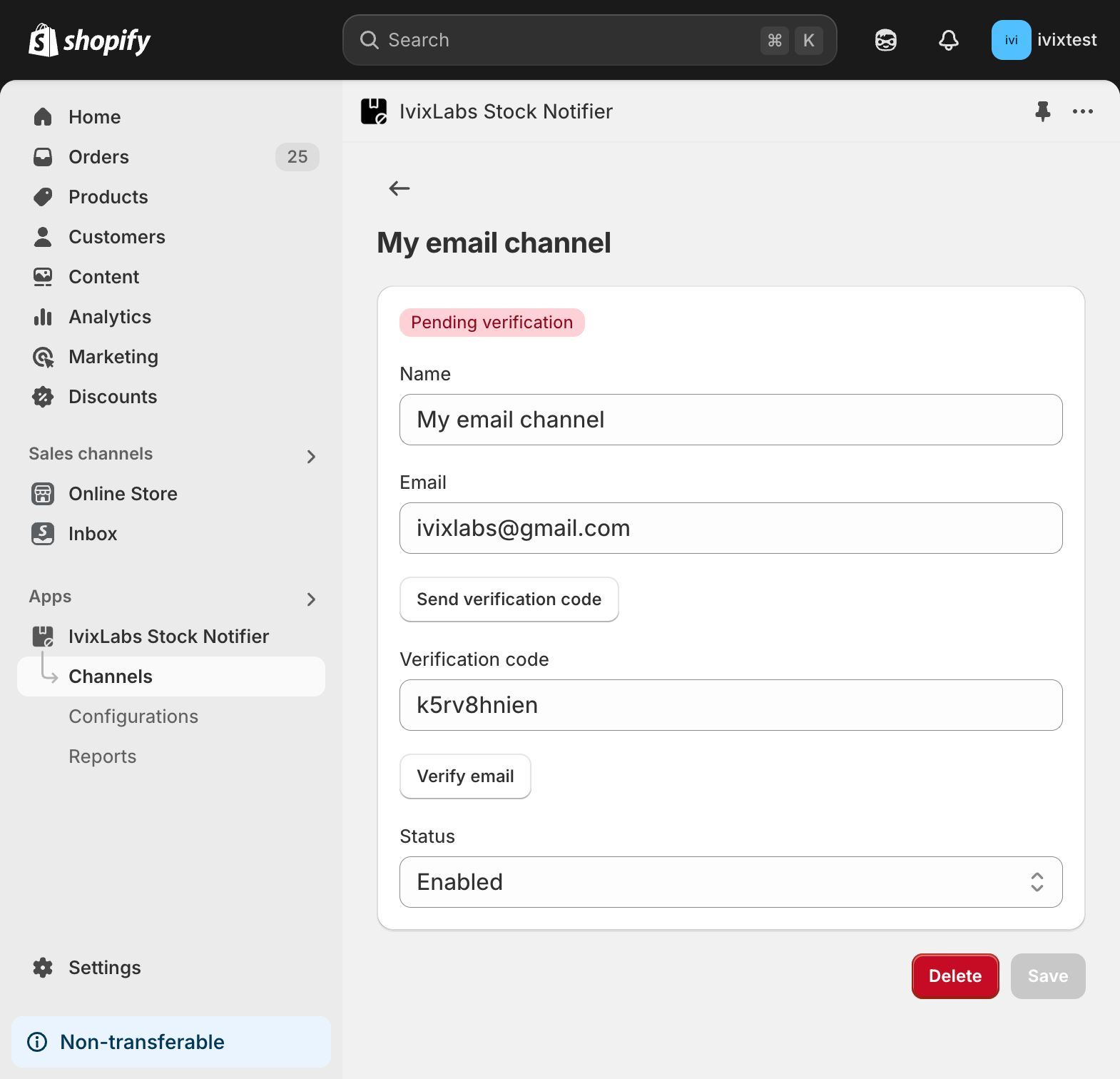This screenshot has height=1079, width=1120.
Task: Click the Content image icon
Action: click(x=43, y=277)
